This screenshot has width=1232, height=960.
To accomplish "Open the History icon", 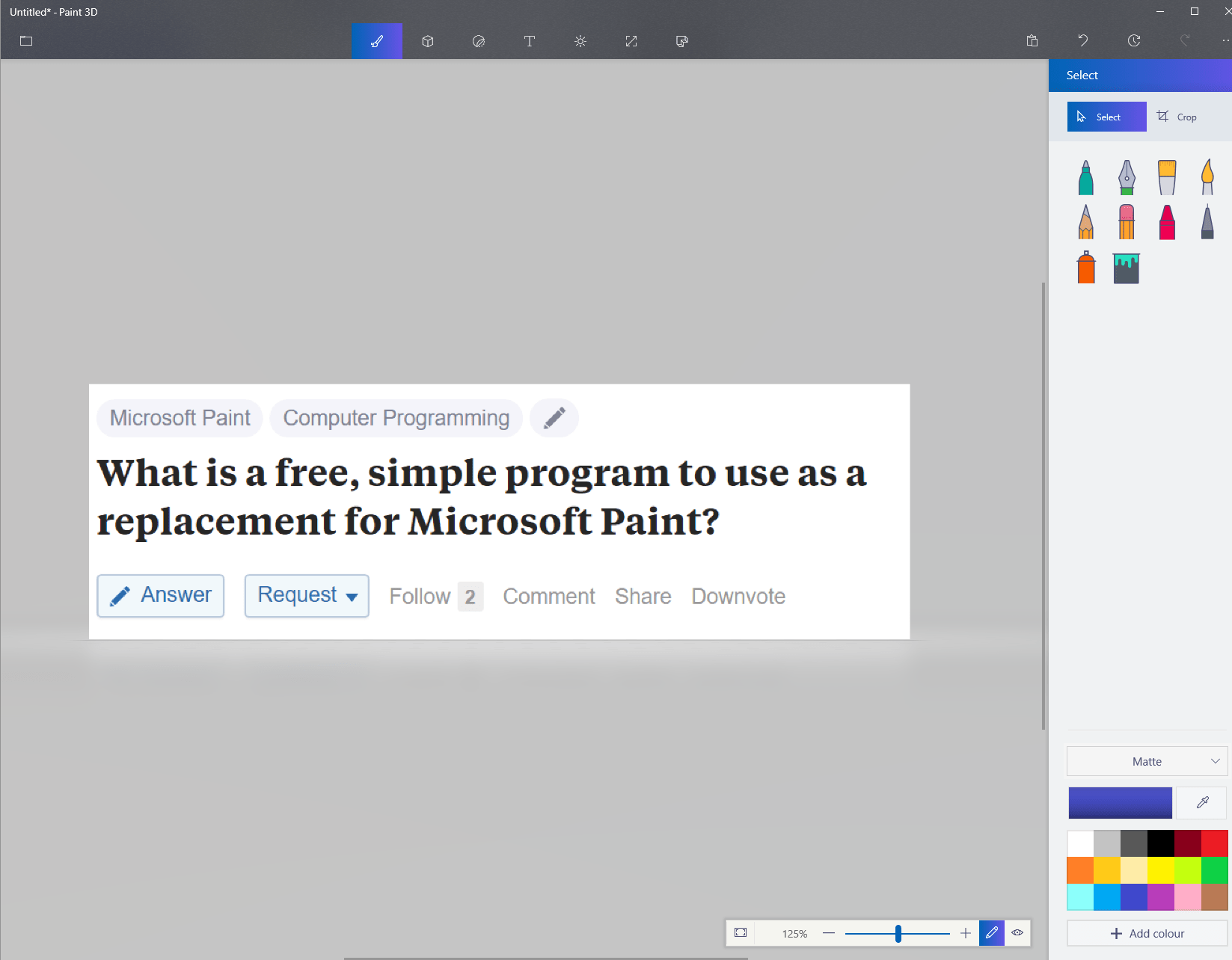I will pyautogui.click(x=1134, y=40).
